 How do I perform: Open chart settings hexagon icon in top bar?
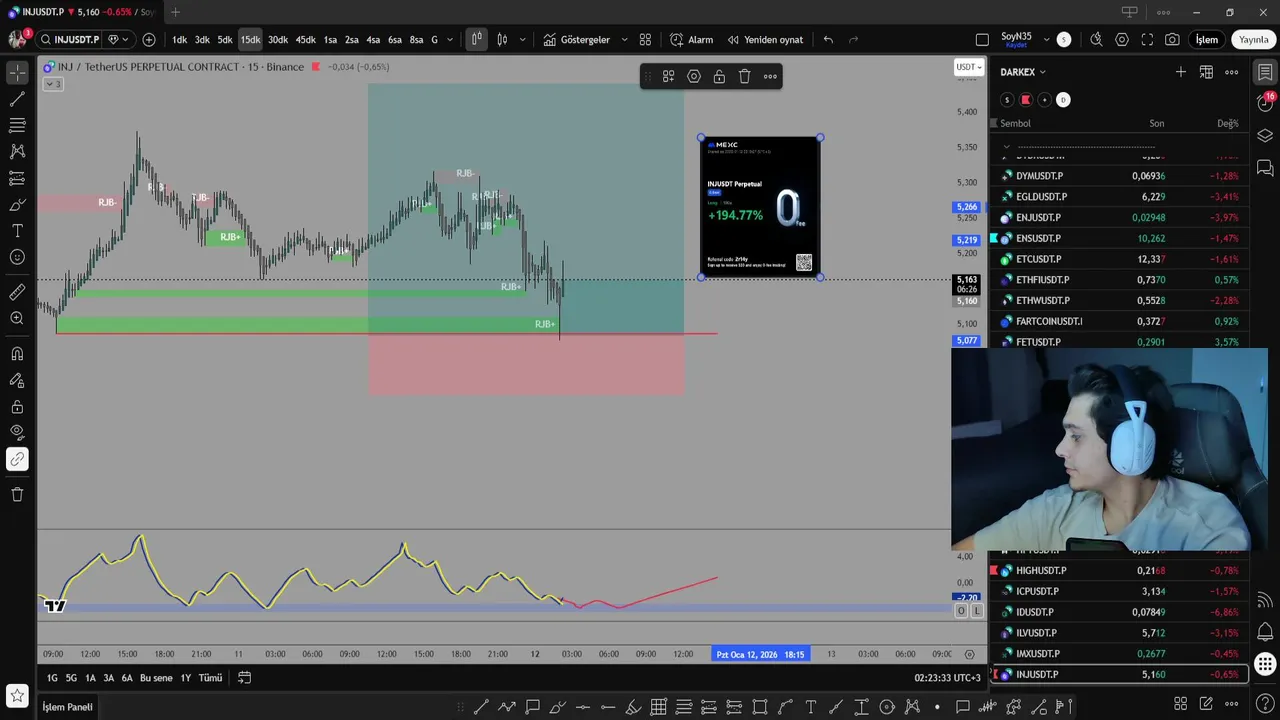(x=1122, y=40)
